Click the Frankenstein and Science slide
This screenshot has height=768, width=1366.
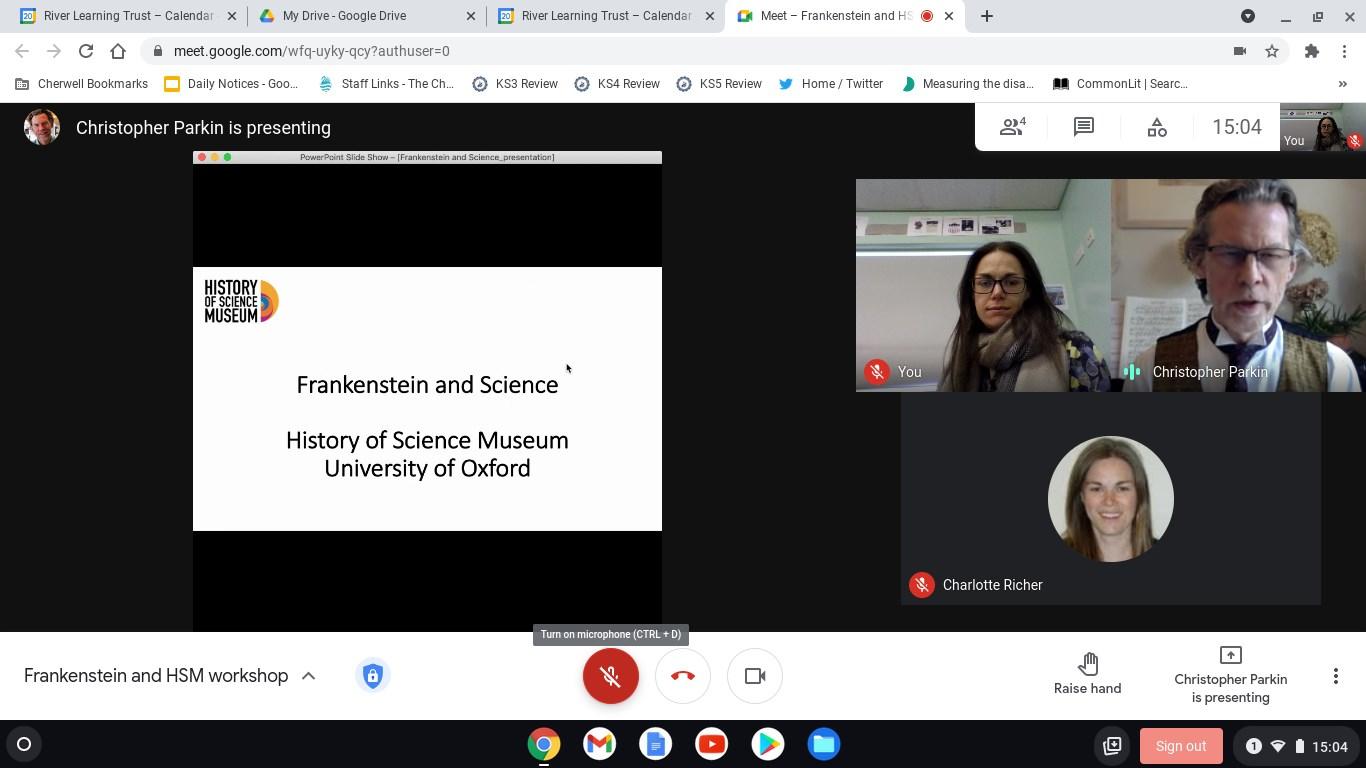click(x=427, y=398)
